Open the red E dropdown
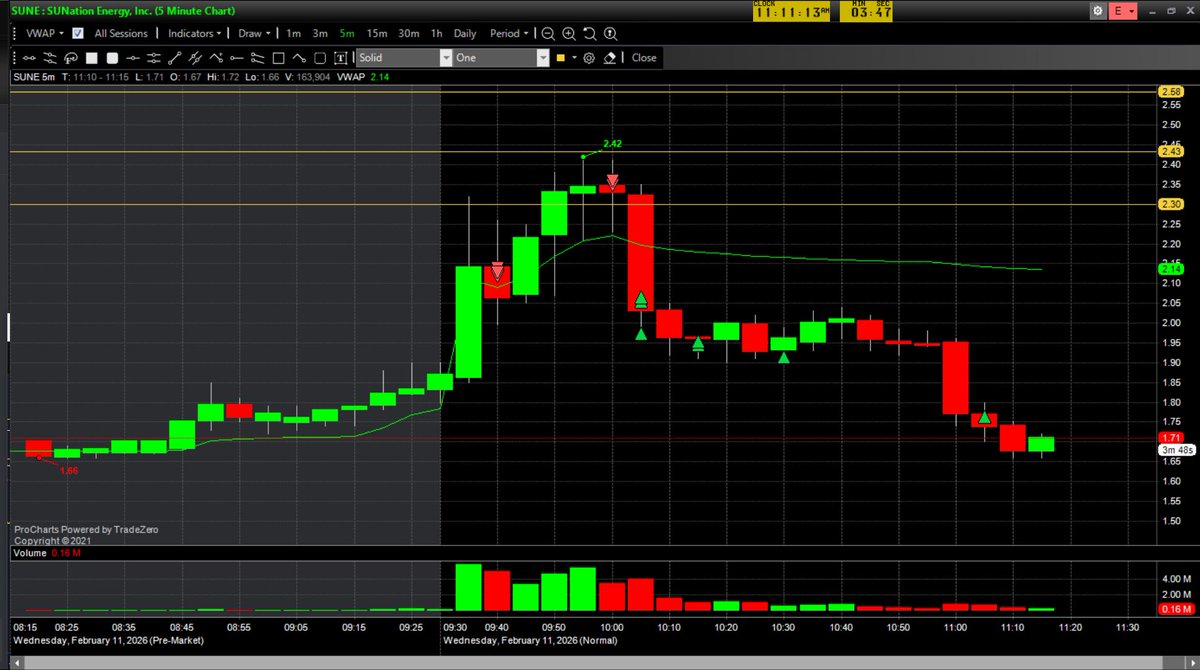This screenshot has height=670, width=1200. 1123,11
